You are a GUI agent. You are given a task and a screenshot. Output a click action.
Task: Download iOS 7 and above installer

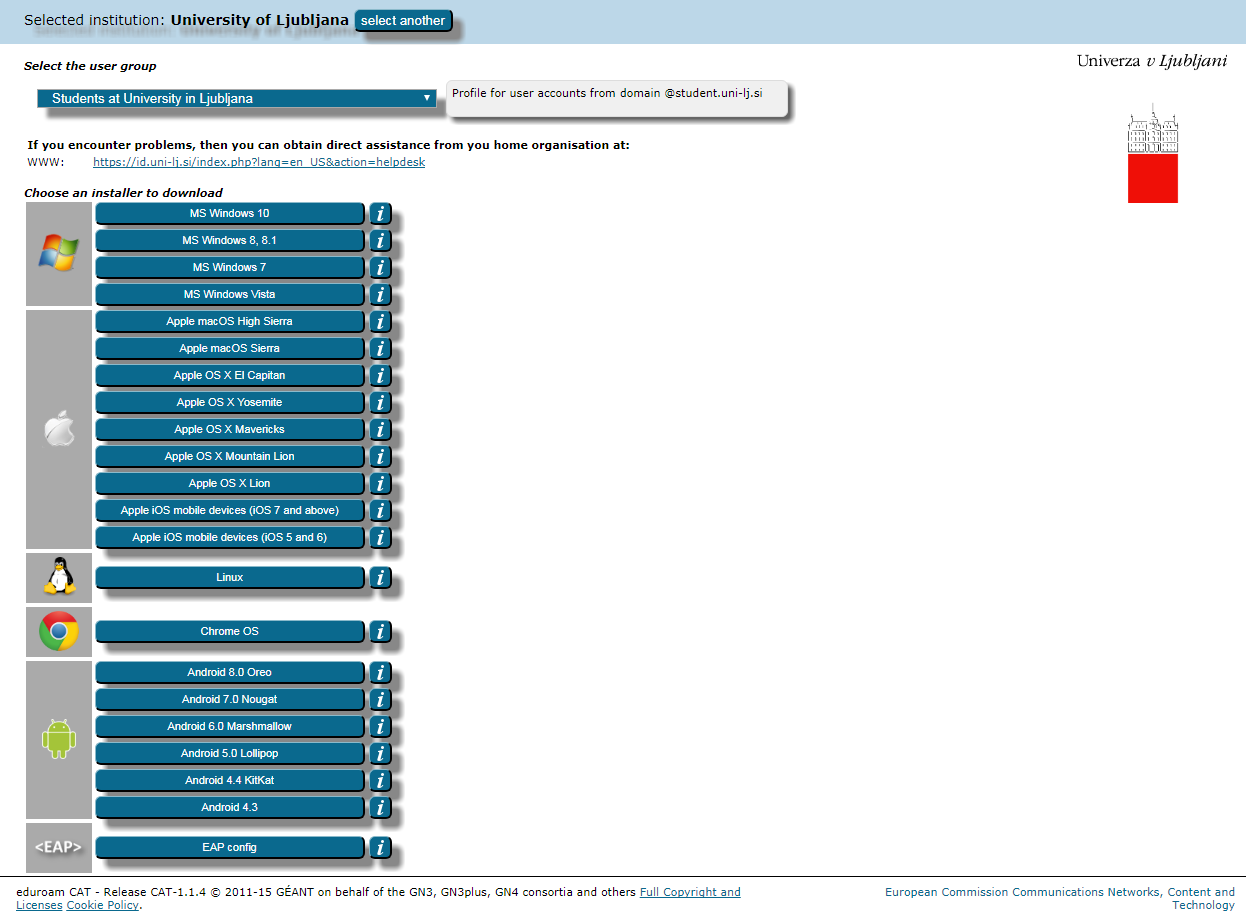(x=230, y=511)
